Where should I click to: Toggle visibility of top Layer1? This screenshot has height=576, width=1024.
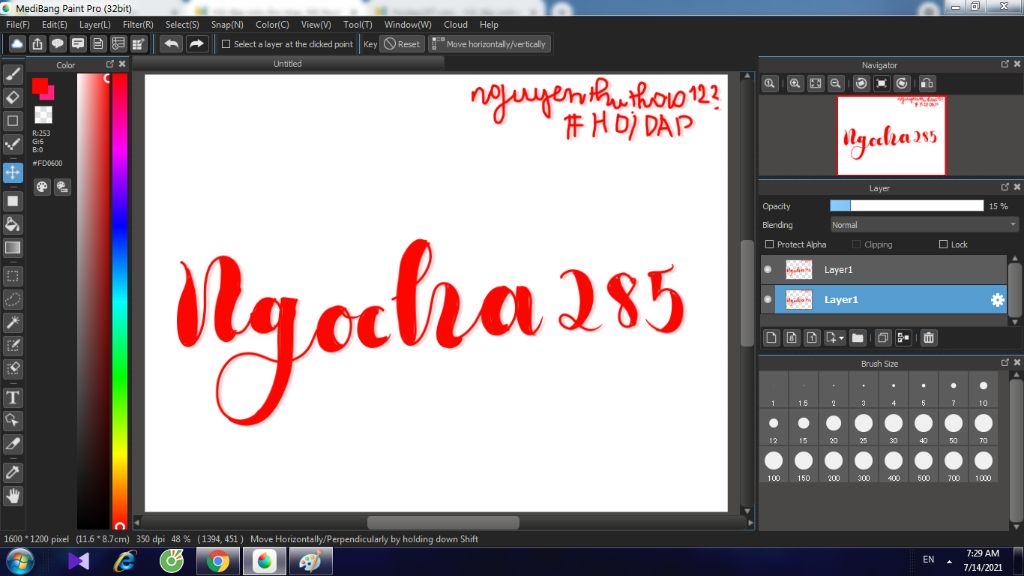pos(768,270)
